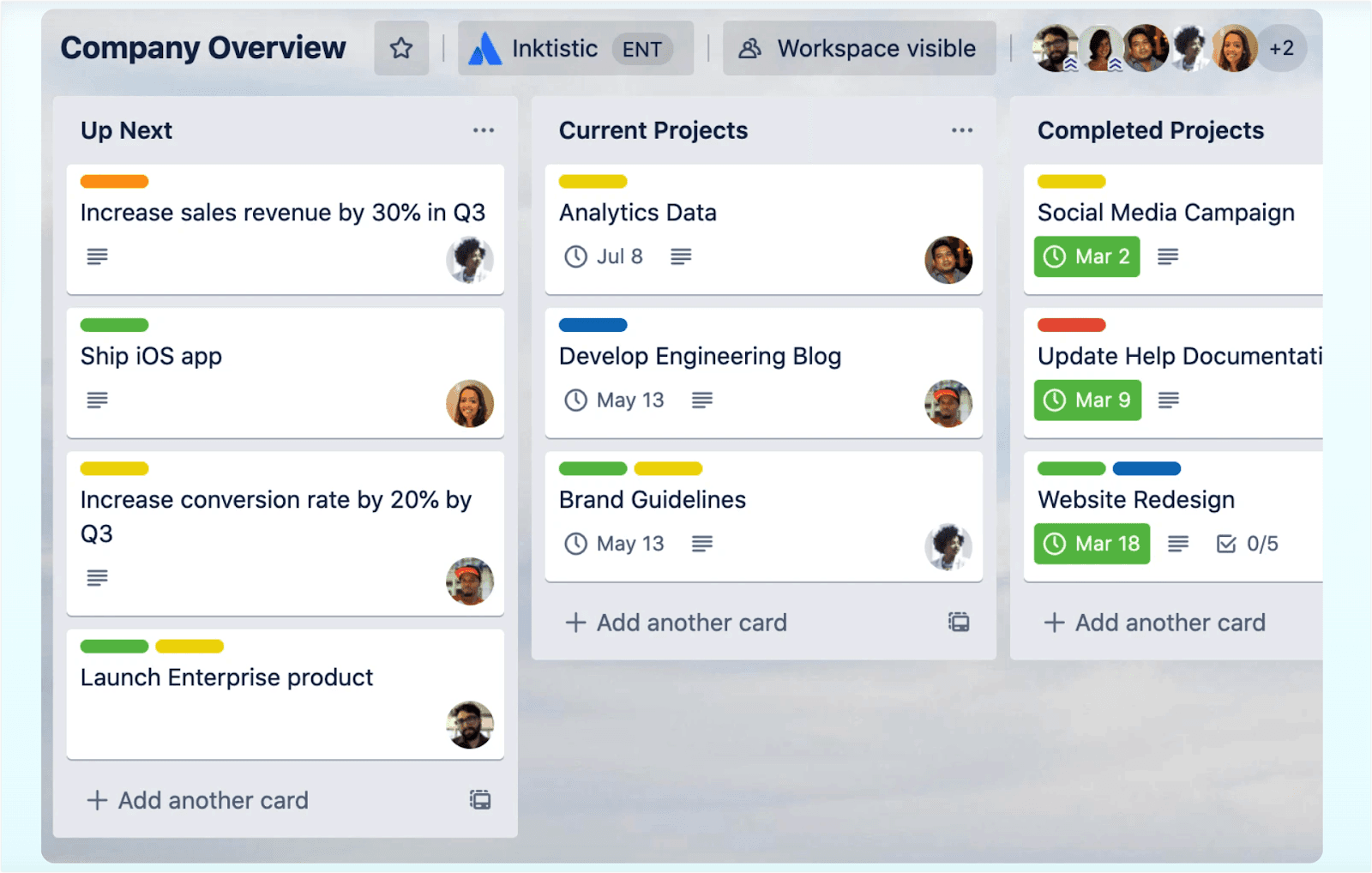Click the green label on Ship iOS app card

pos(114,325)
